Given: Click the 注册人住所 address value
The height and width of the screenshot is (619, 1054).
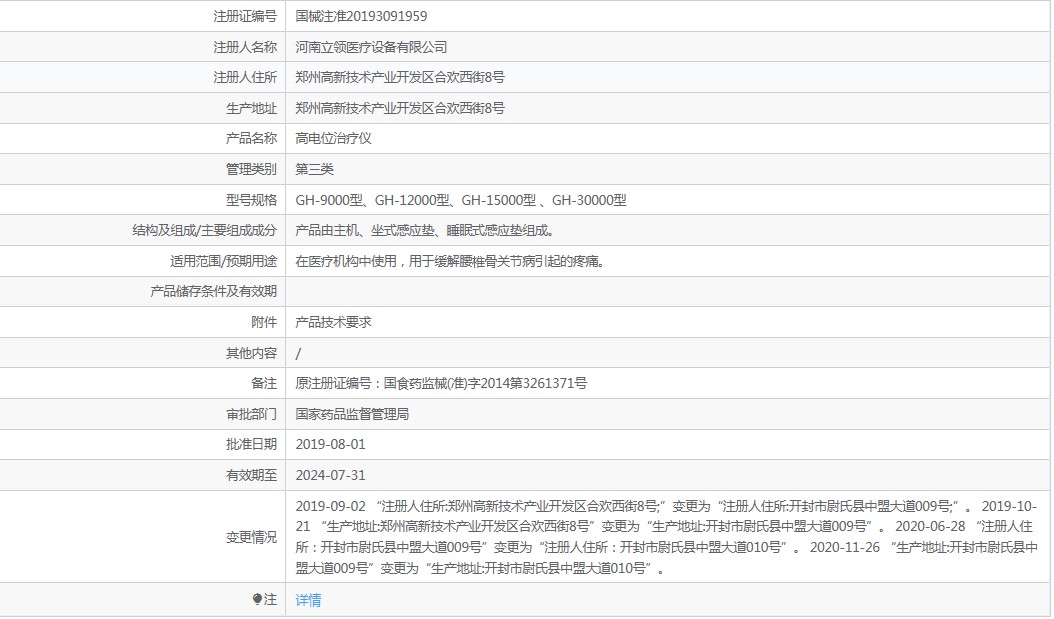Looking at the screenshot, I should 400,77.
